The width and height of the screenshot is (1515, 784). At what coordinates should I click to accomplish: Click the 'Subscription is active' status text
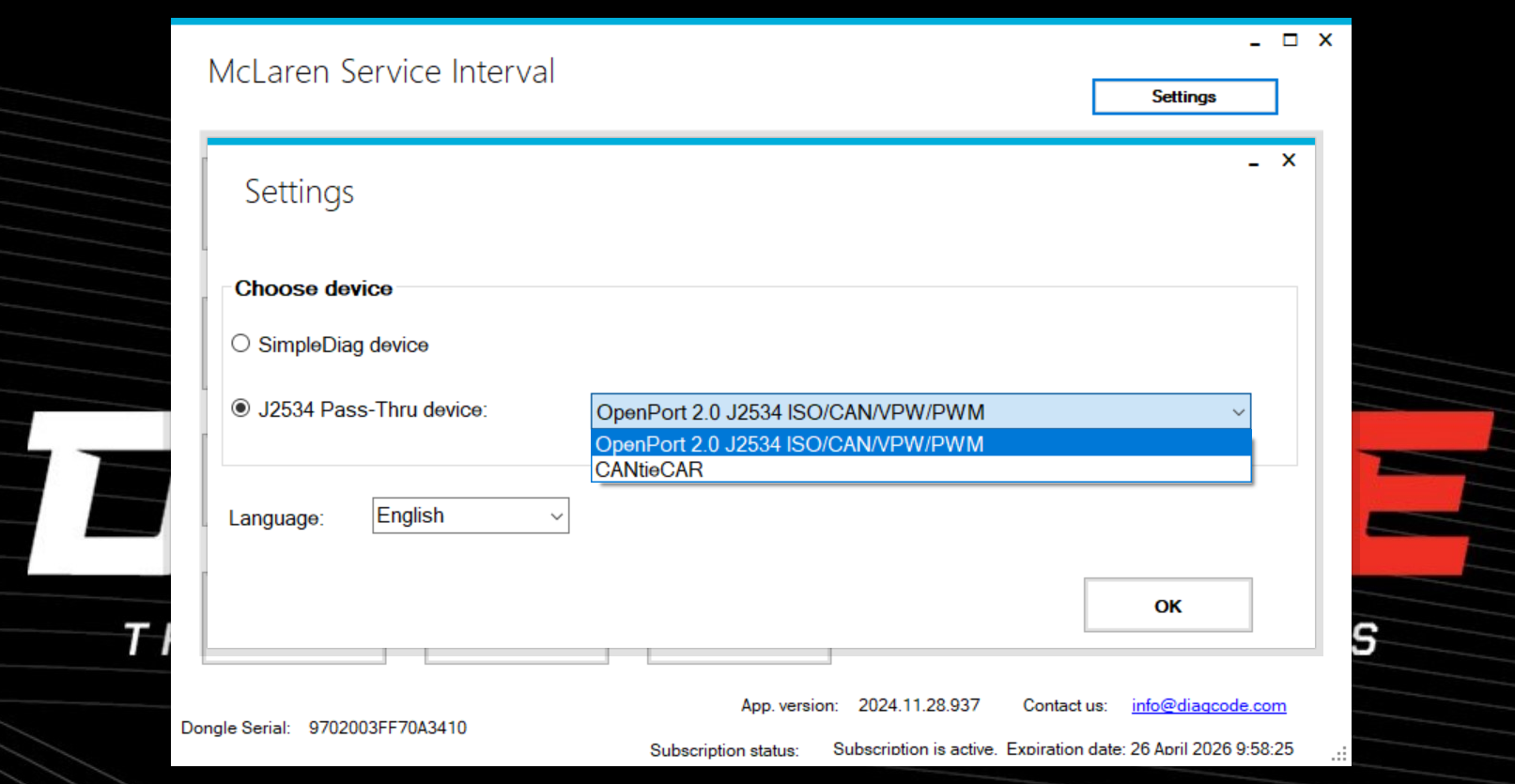pyautogui.click(x=914, y=749)
